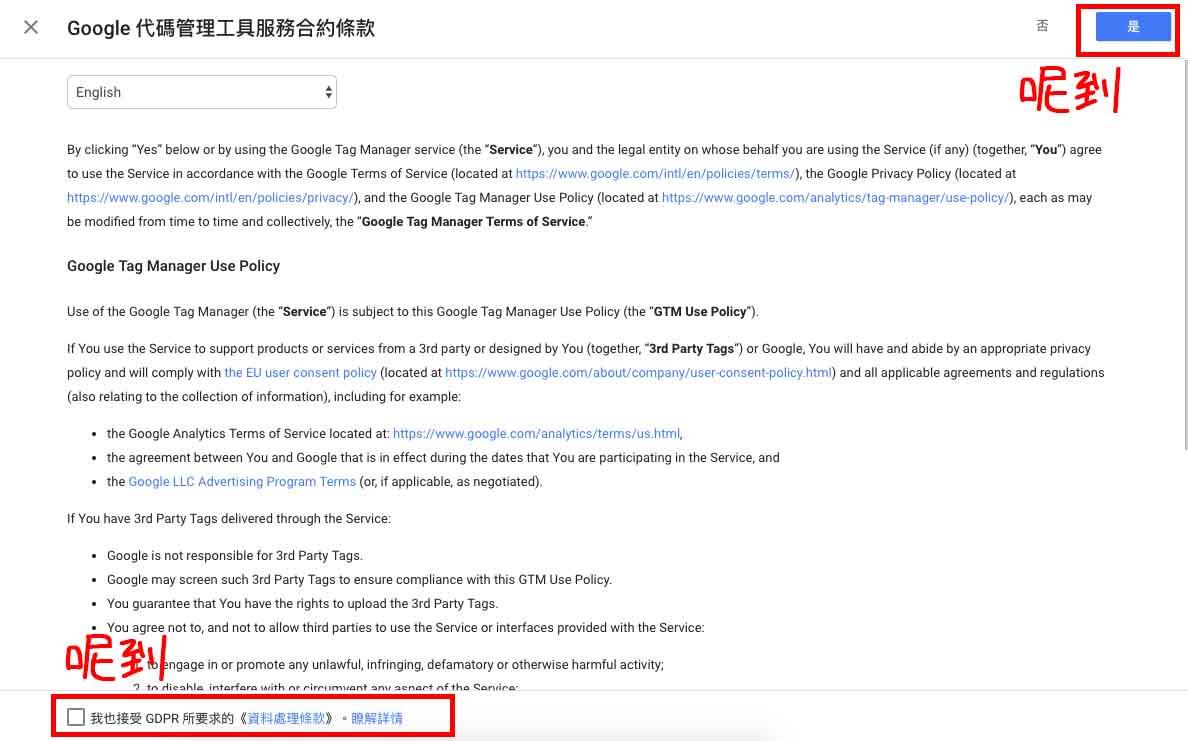
Task: Open the tag-manager use-policy URL link
Action: [835, 198]
